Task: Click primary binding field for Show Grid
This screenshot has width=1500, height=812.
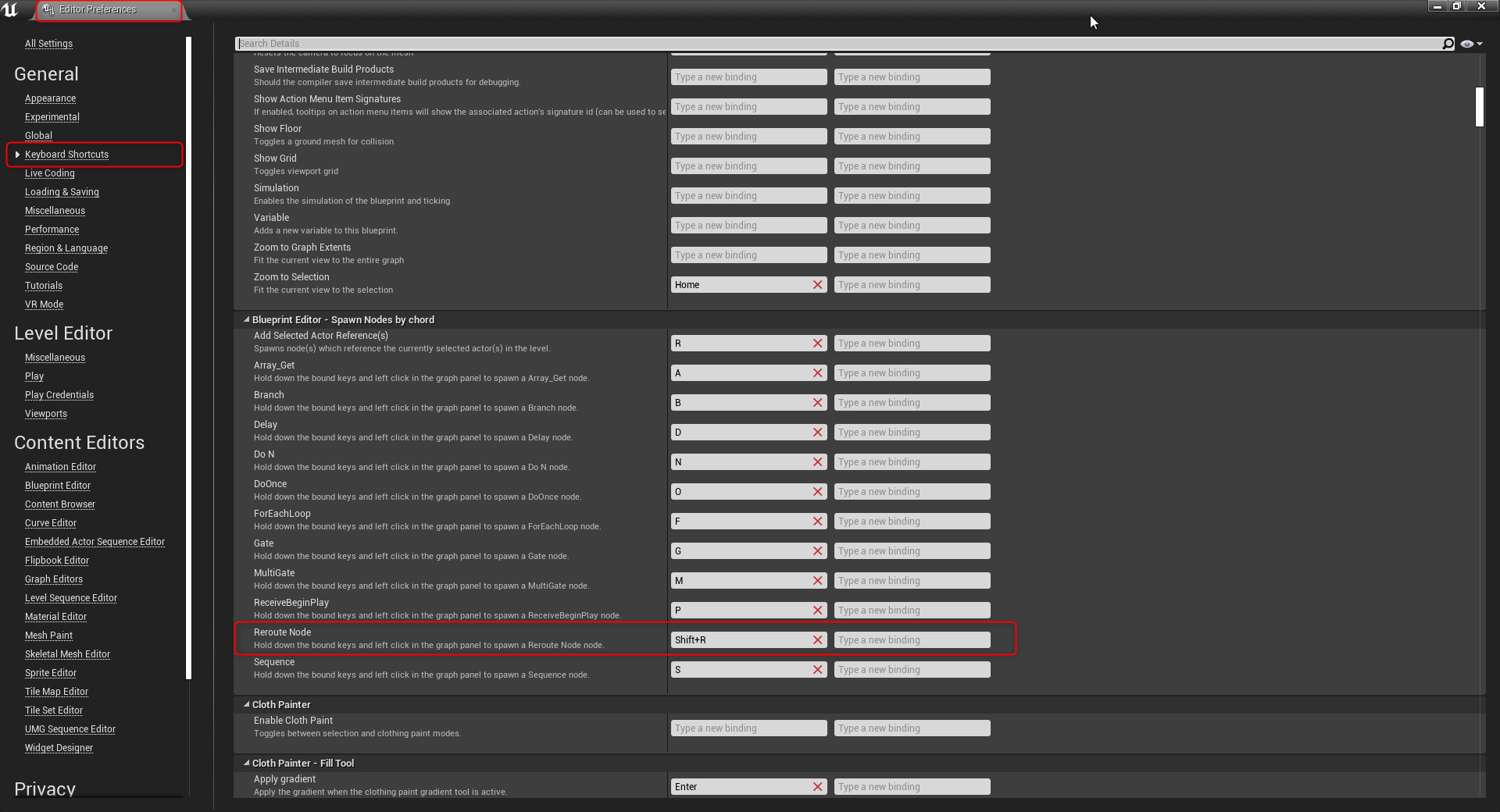Action: click(x=748, y=166)
